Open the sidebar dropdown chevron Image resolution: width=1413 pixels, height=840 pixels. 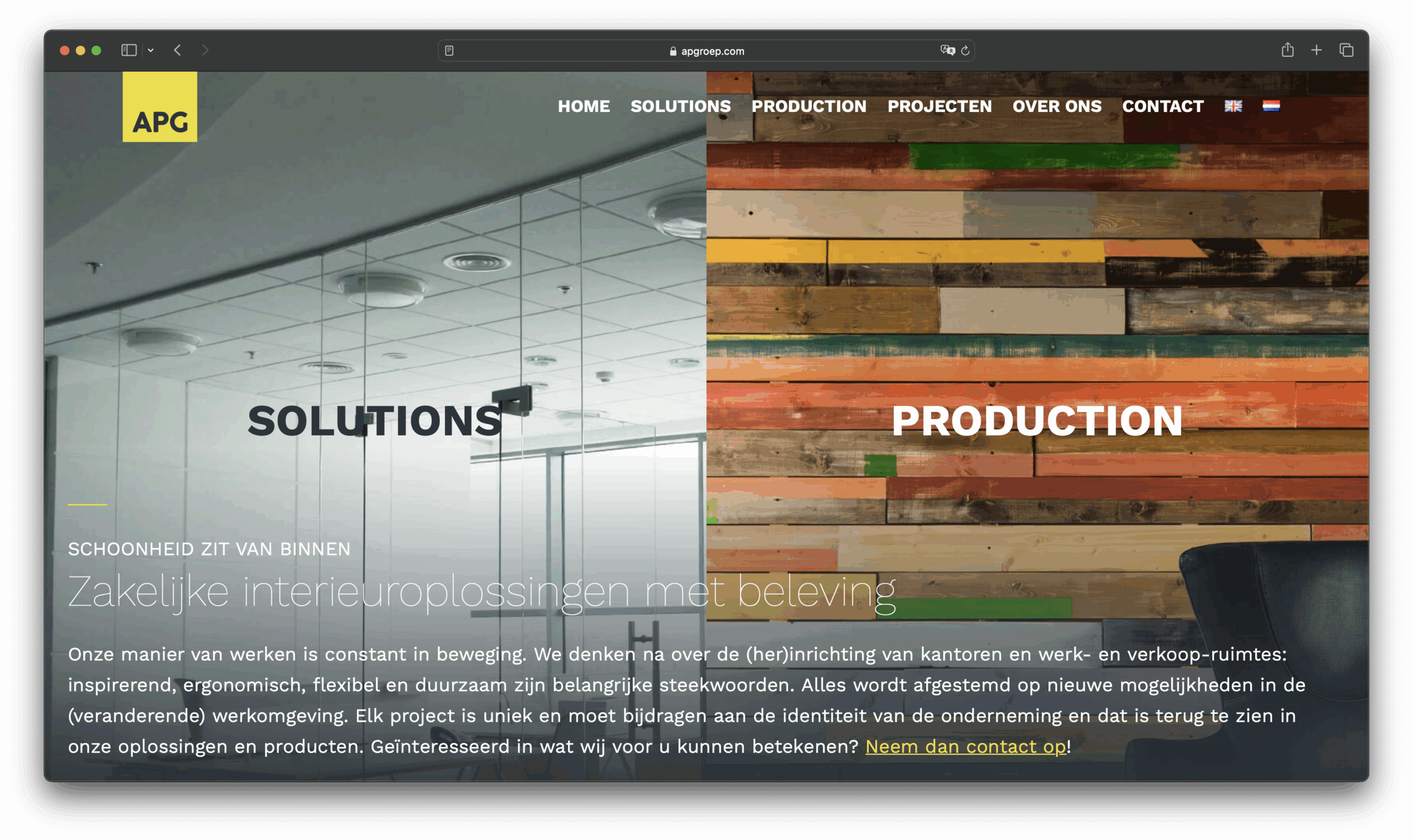click(151, 50)
